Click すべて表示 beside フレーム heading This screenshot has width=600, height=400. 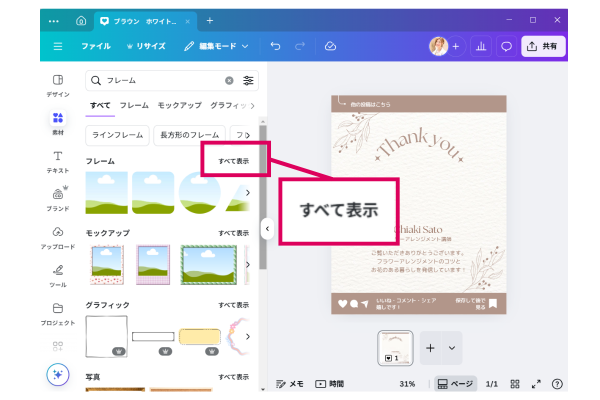click(x=234, y=161)
